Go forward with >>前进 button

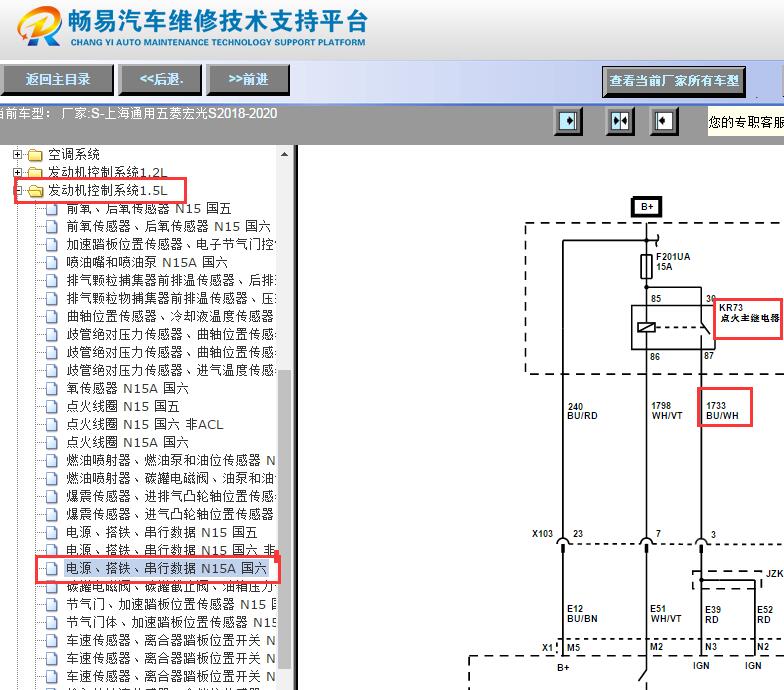pos(248,80)
